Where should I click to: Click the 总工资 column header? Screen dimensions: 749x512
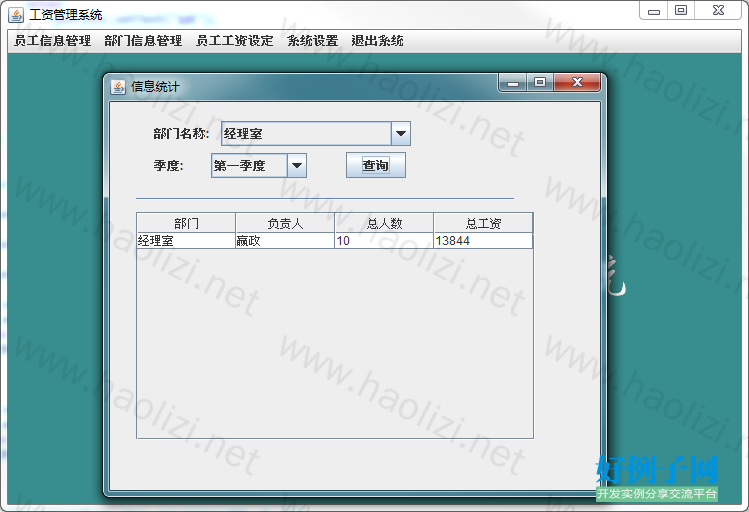point(483,223)
